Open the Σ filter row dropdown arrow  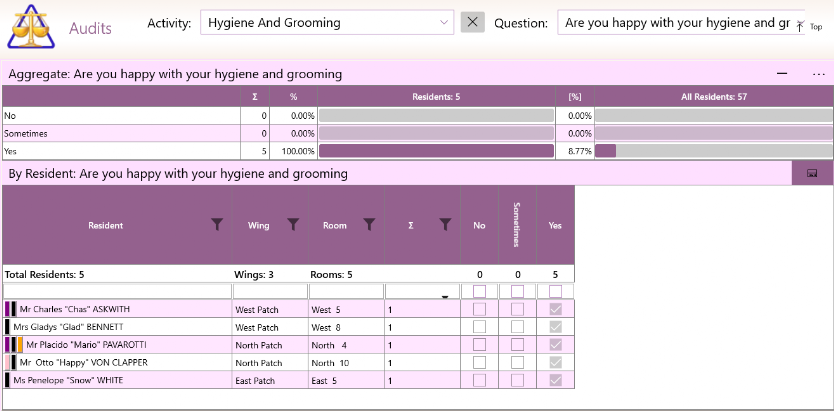(x=445, y=297)
